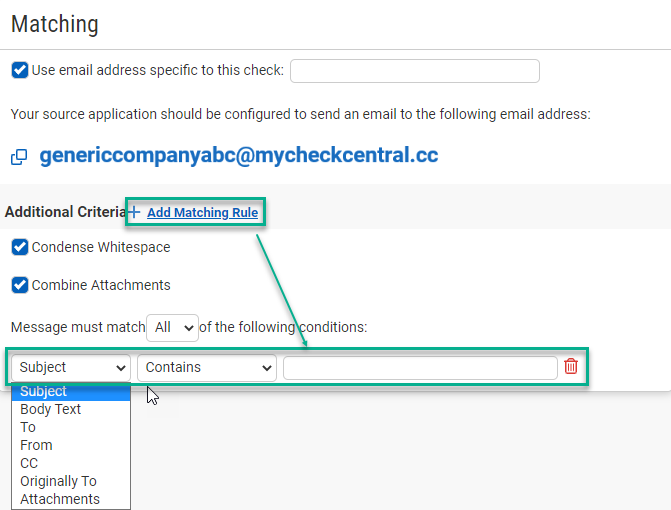The width and height of the screenshot is (671, 510).
Task: Click the plus icon beside Add Matching Rule
Action: (x=134, y=212)
